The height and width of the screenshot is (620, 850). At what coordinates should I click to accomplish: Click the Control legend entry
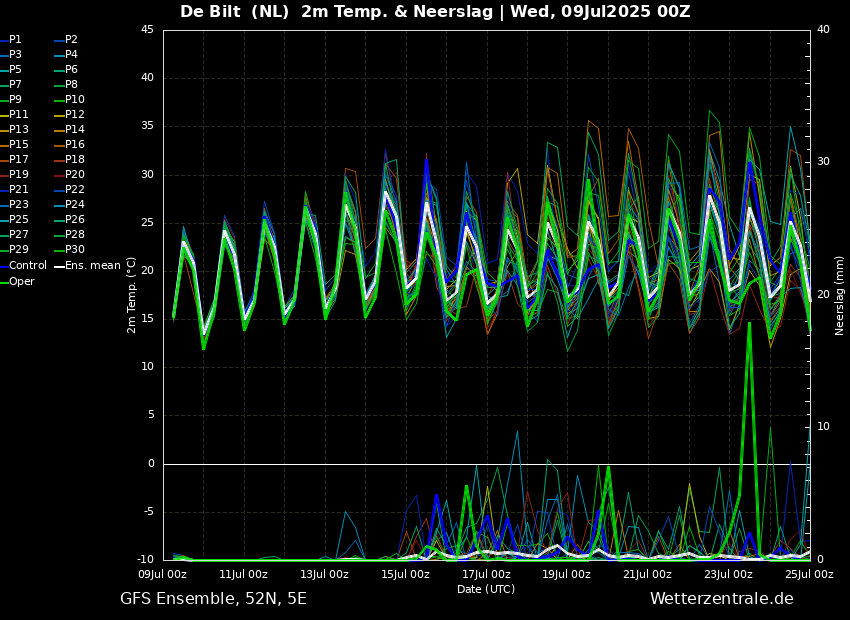point(28,266)
